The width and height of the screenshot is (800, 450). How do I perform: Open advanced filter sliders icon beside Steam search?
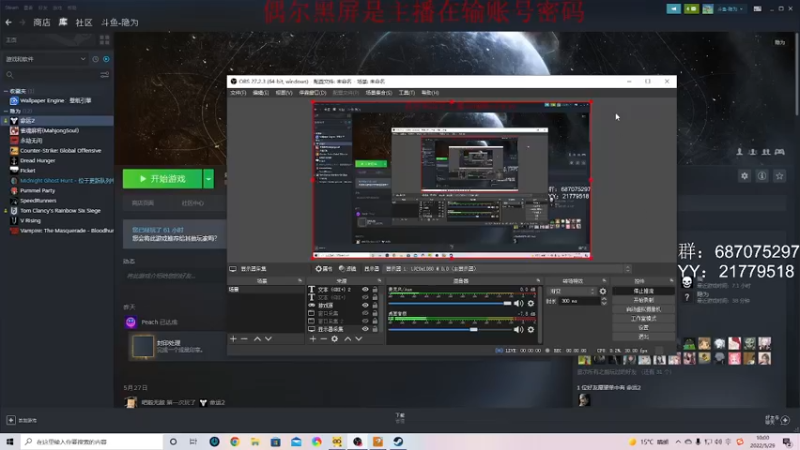105,75
